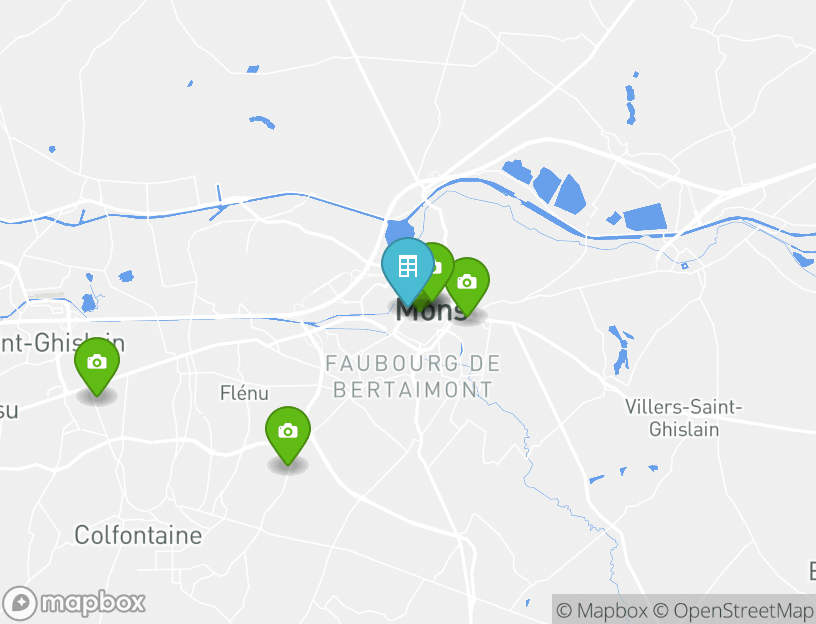The width and height of the screenshot is (816, 624).
Task: Click the Mapbox logo
Action: point(73,603)
